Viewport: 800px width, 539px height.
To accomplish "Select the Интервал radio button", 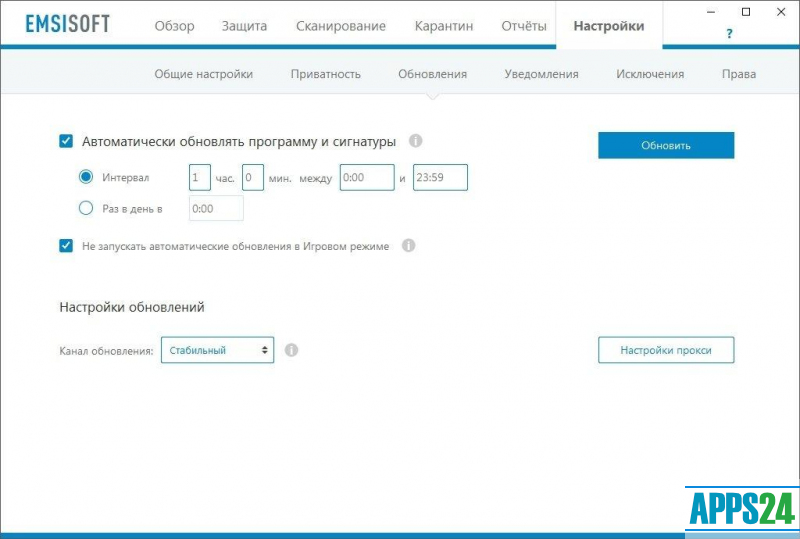I will click(85, 177).
